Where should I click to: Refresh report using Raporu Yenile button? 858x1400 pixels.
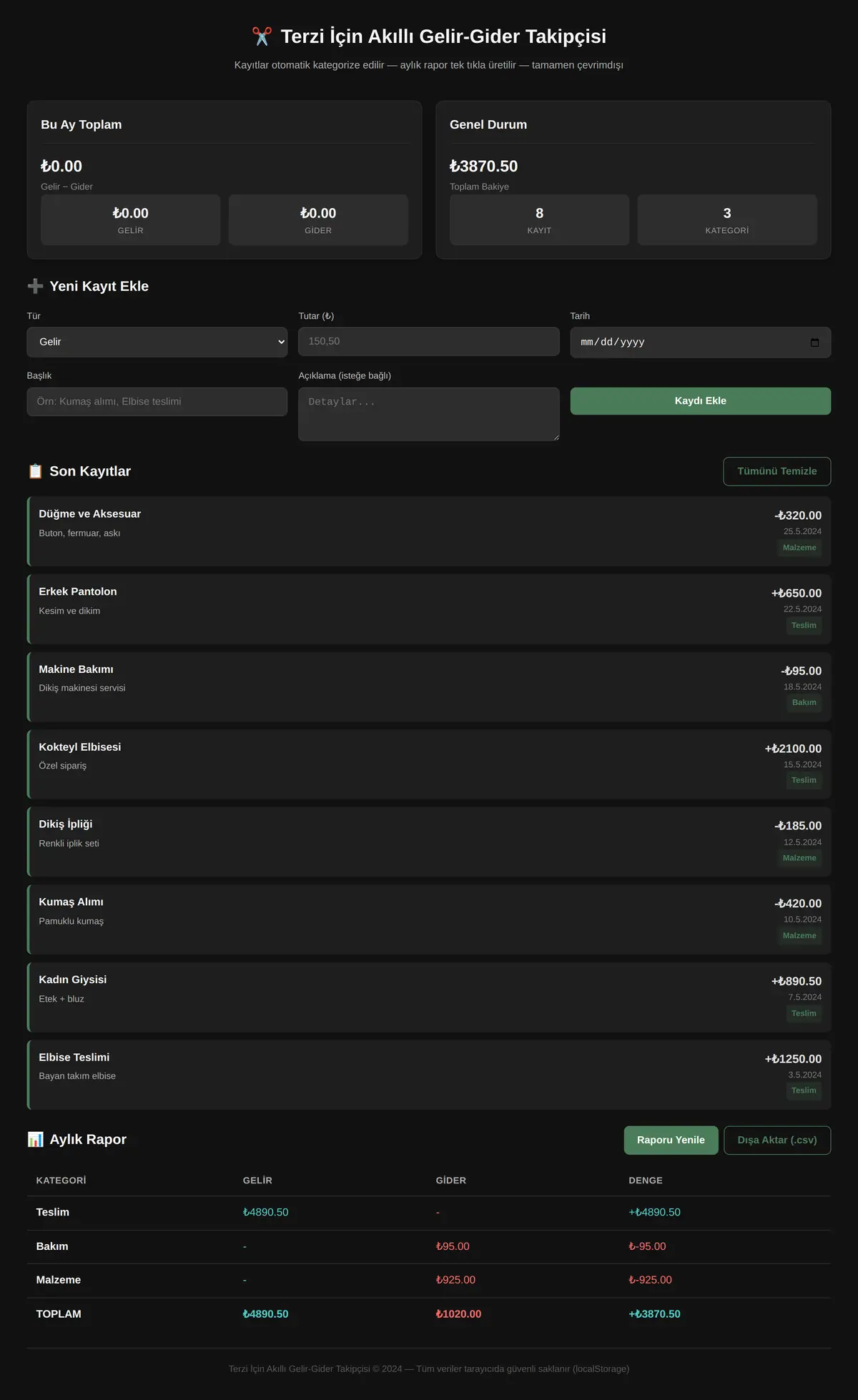(x=671, y=1140)
